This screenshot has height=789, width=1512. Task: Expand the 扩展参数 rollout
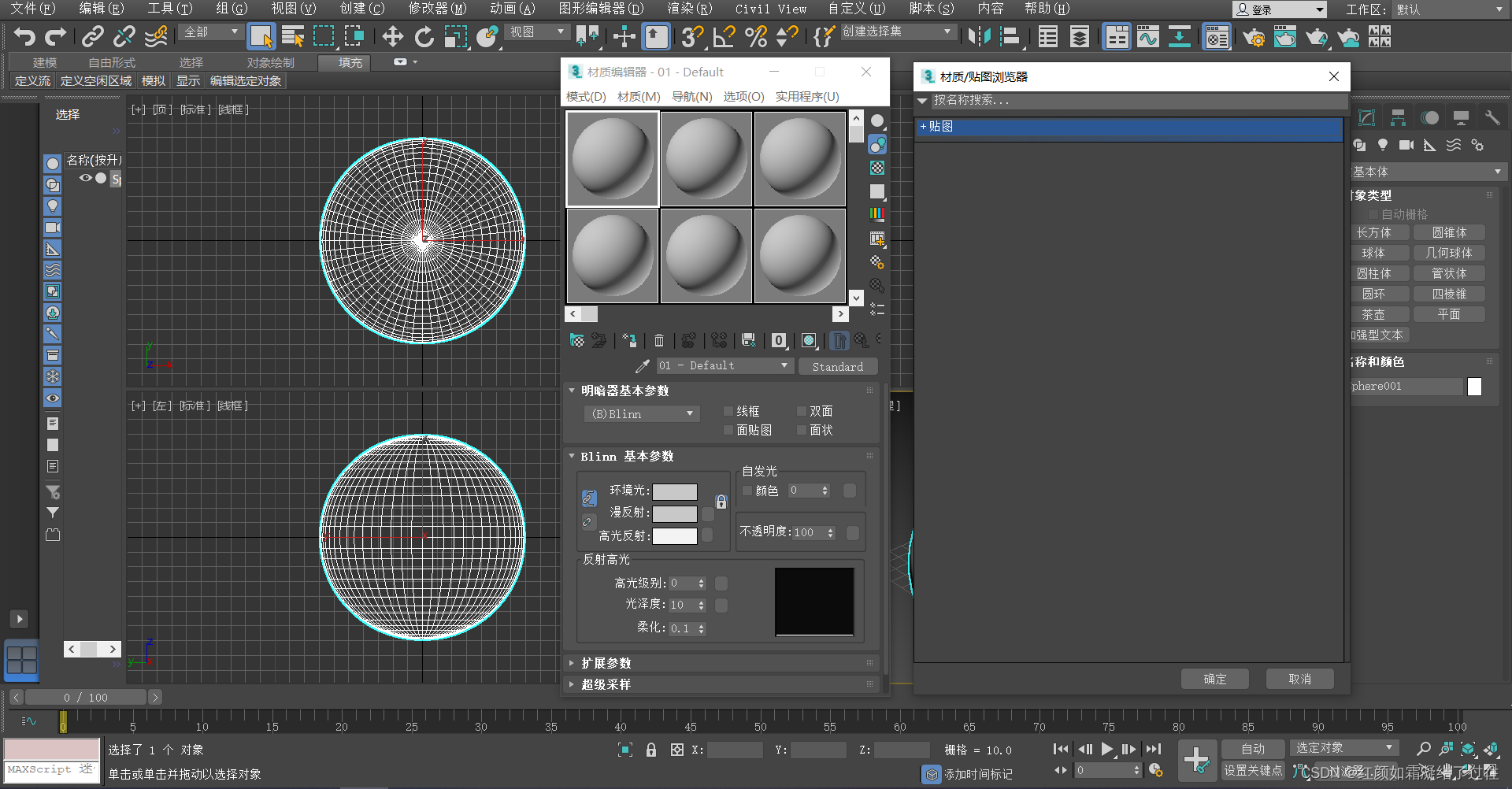(606, 663)
